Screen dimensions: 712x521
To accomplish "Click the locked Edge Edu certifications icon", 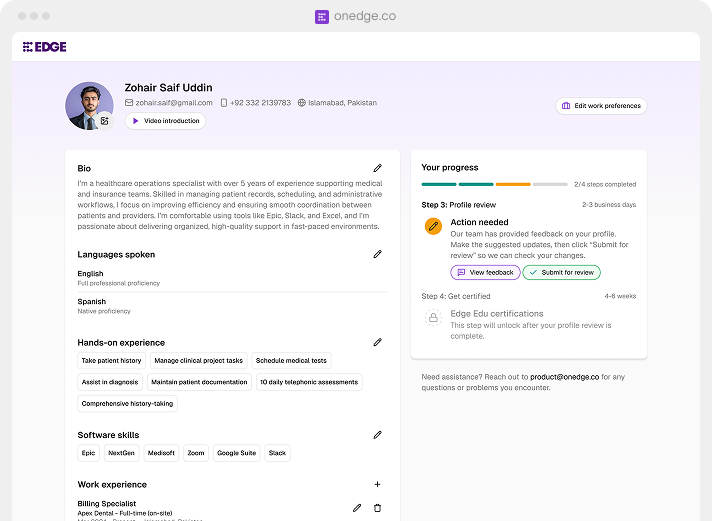I will coord(433,318).
